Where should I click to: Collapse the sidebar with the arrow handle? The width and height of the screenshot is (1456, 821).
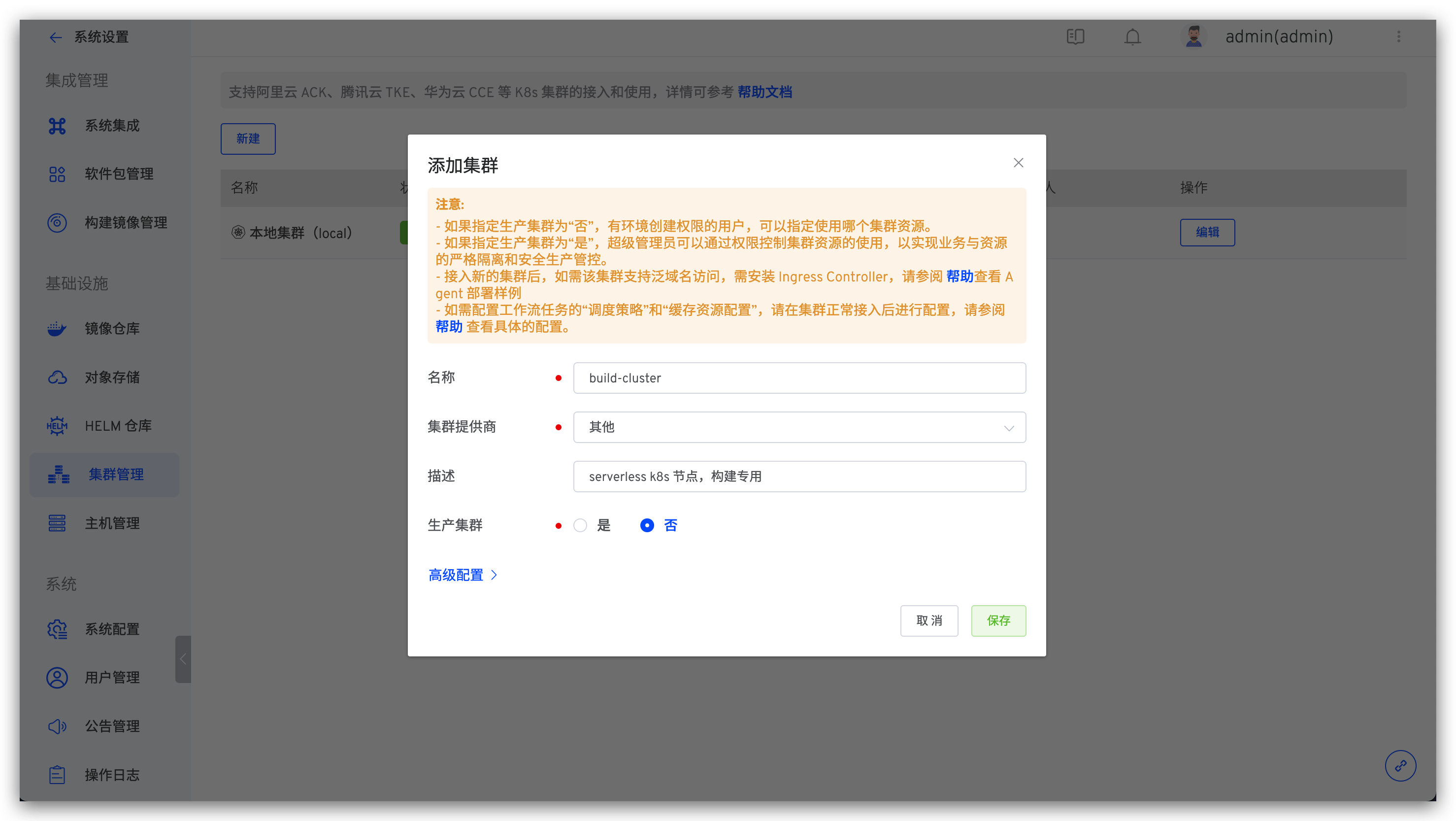183,659
